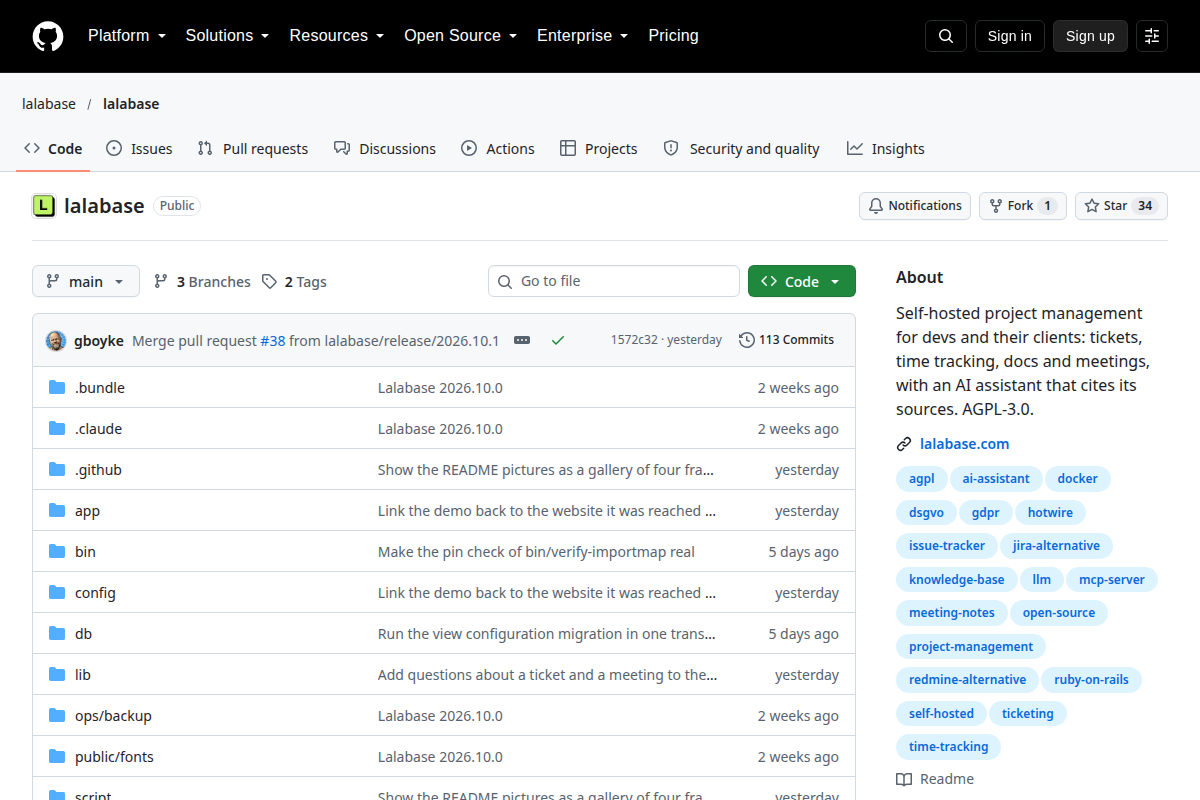Click the lib folder icon
The height and width of the screenshot is (800, 1200).
tap(57, 675)
